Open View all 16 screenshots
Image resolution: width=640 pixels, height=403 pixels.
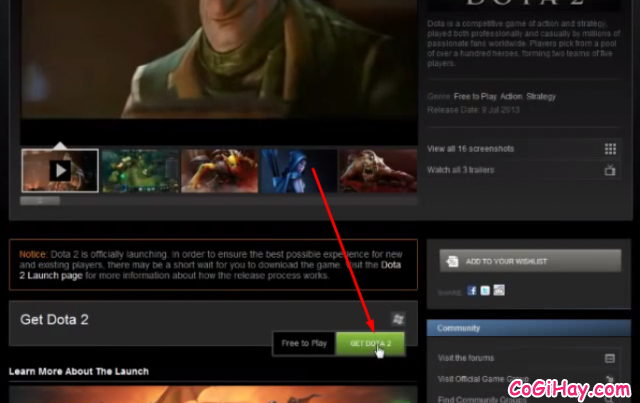click(x=470, y=149)
